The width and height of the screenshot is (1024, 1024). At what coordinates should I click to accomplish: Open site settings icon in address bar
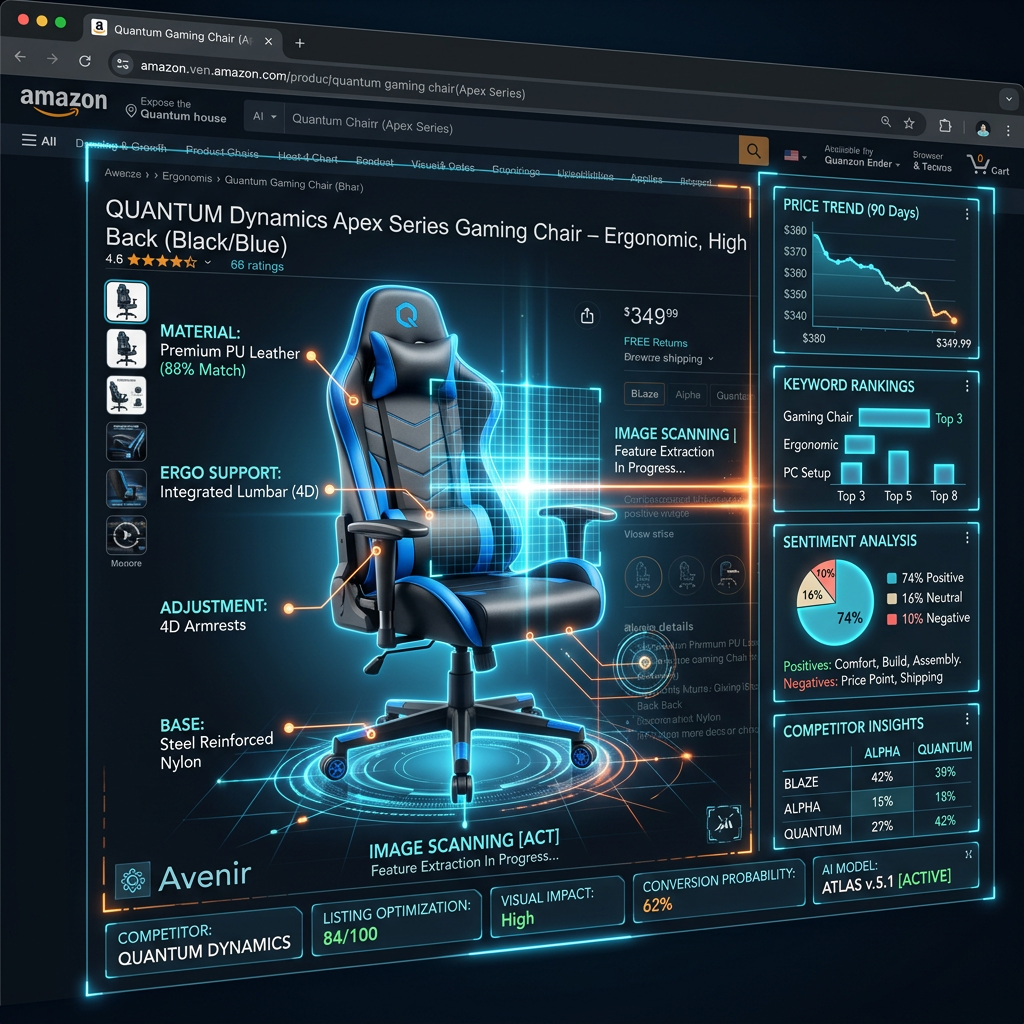pyautogui.click(x=122, y=63)
